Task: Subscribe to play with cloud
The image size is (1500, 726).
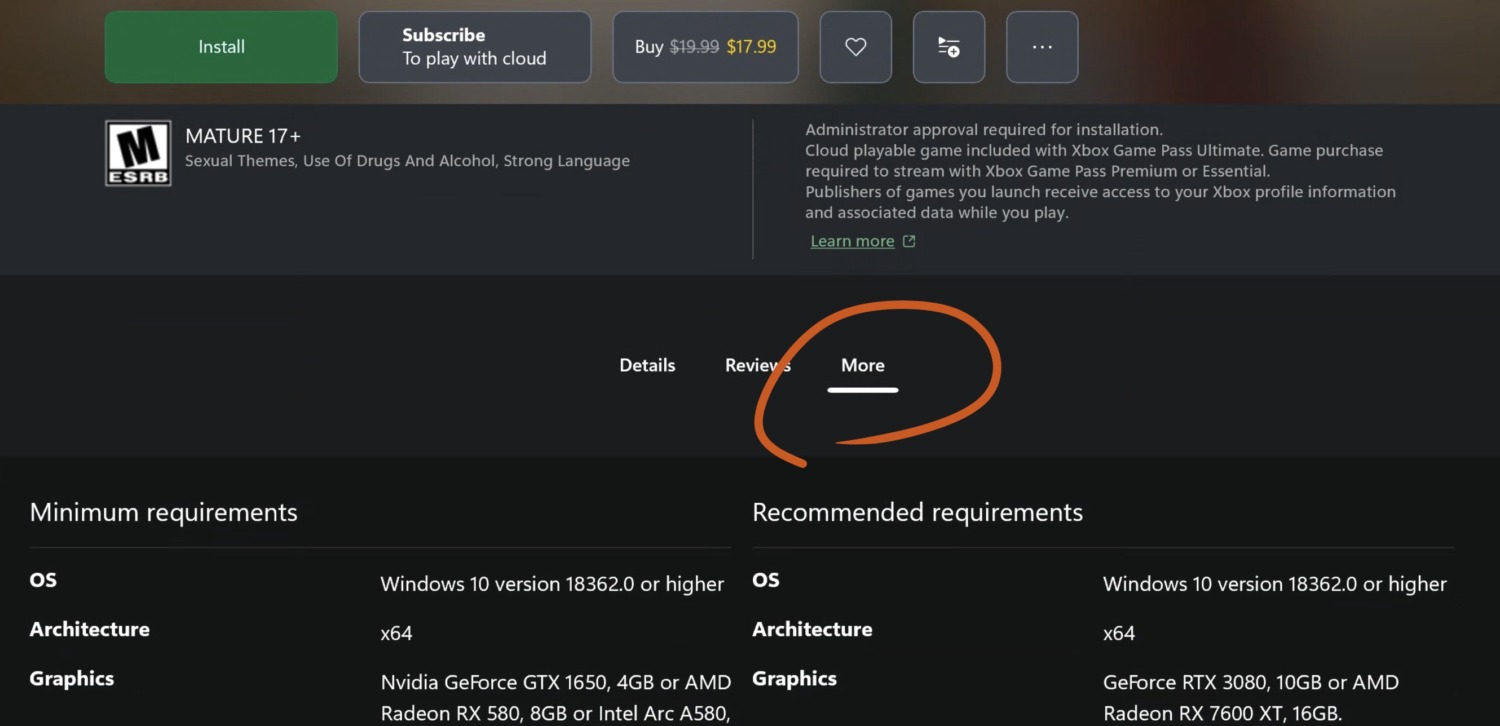Action: (x=475, y=47)
